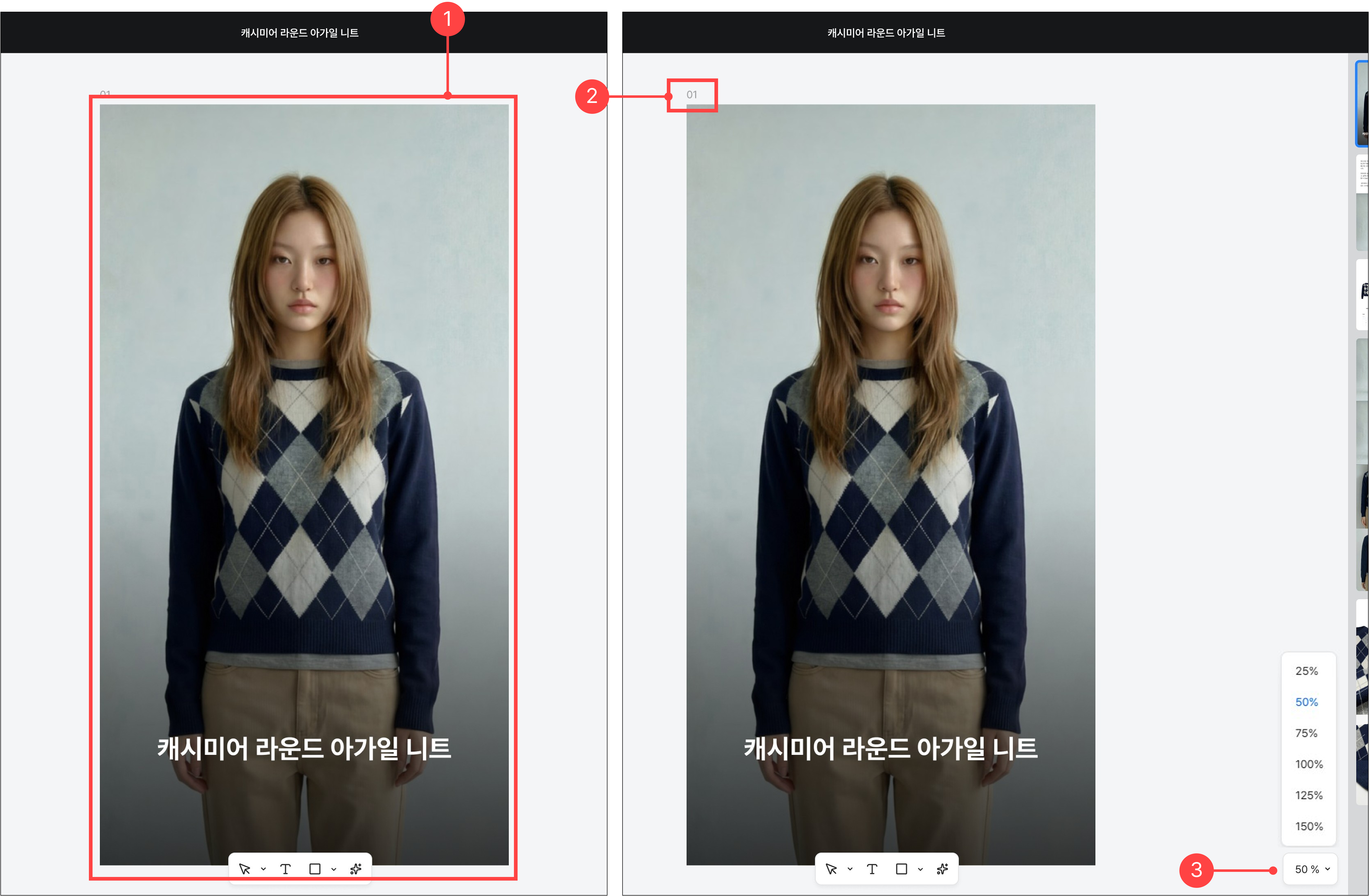The height and width of the screenshot is (896, 1369).
Task: Open the arrow tool options chevron in the left panel
Action: tap(264, 869)
